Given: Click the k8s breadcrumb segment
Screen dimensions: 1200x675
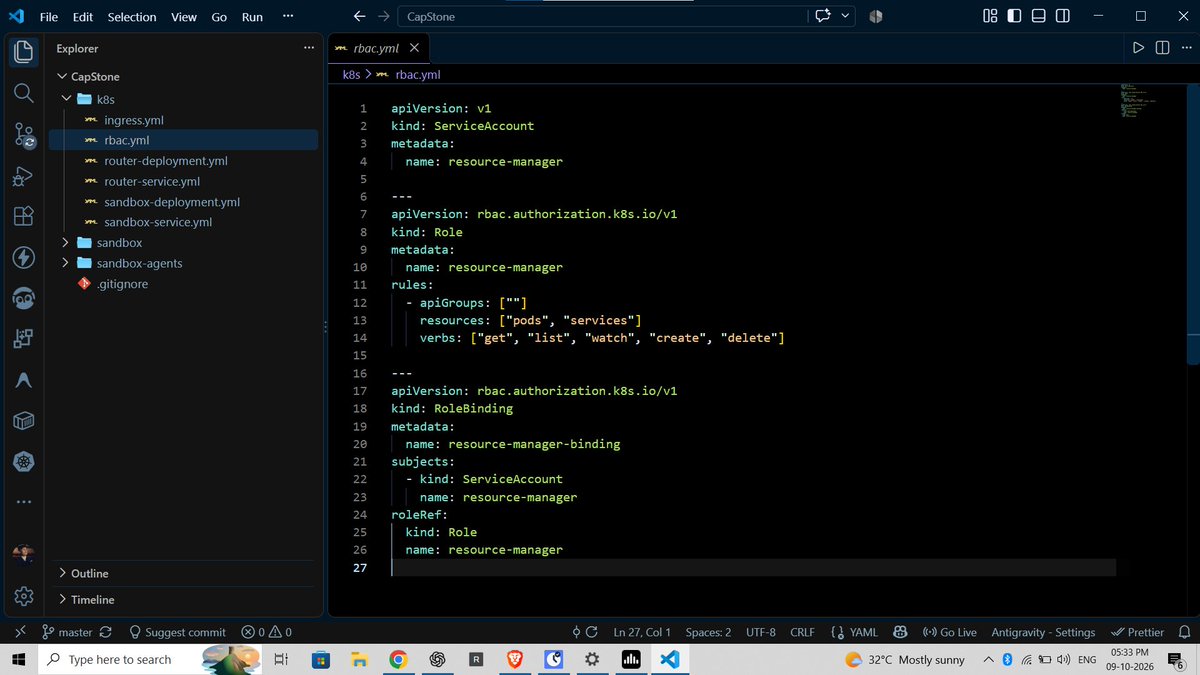Looking at the screenshot, I should point(351,74).
